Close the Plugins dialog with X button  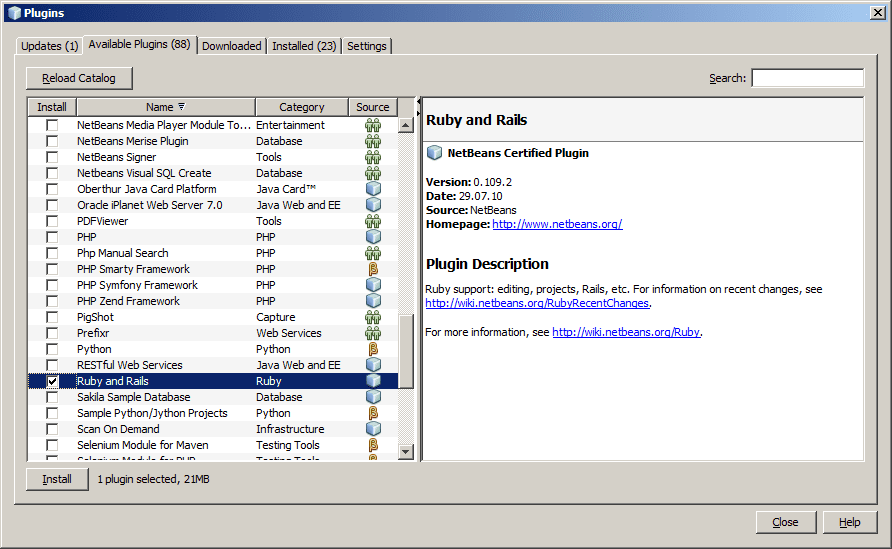[x=877, y=13]
